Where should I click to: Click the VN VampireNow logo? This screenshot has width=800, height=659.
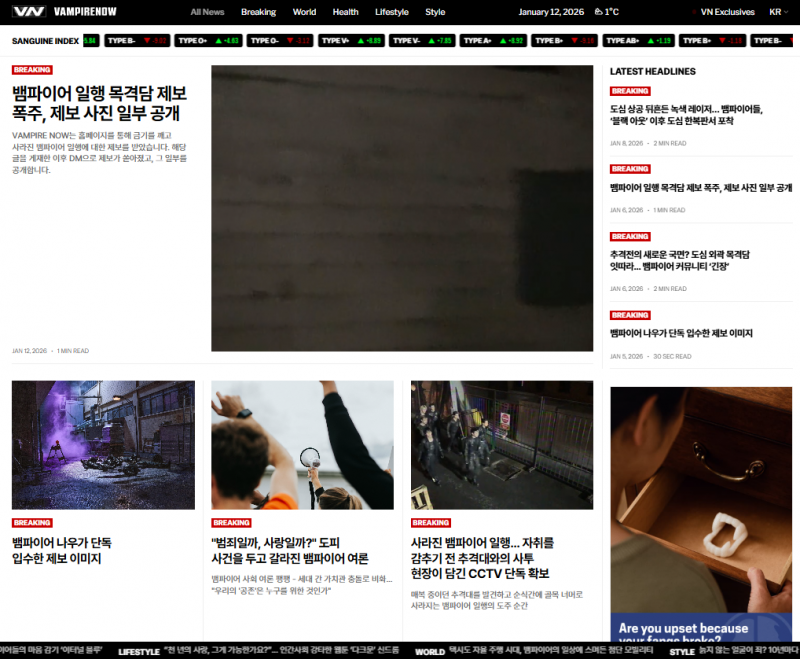tap(64, 12)
